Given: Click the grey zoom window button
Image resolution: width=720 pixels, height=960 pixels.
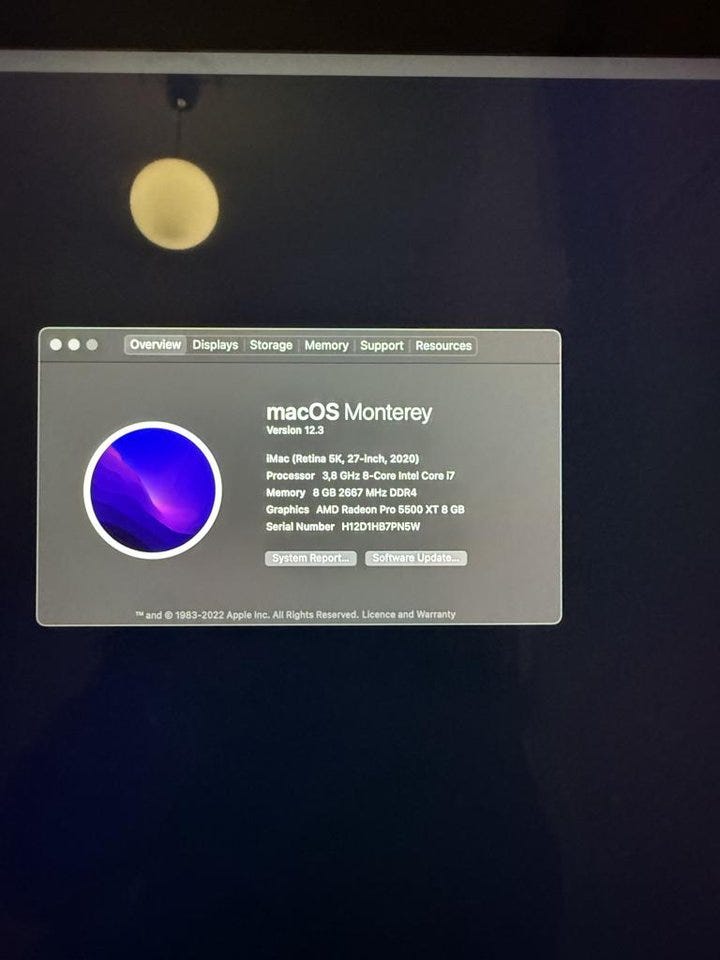Looking at the screenshot, I should pyautogui.click(x=92, y=344).
